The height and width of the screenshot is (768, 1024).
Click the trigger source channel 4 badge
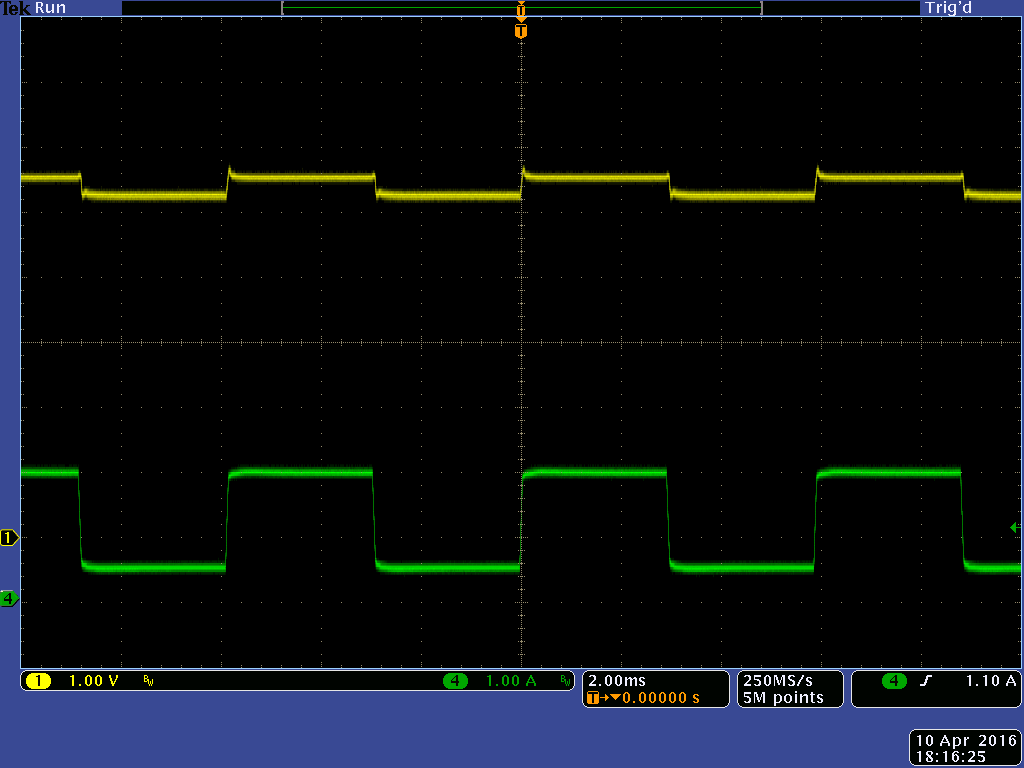tap(894, 681)
